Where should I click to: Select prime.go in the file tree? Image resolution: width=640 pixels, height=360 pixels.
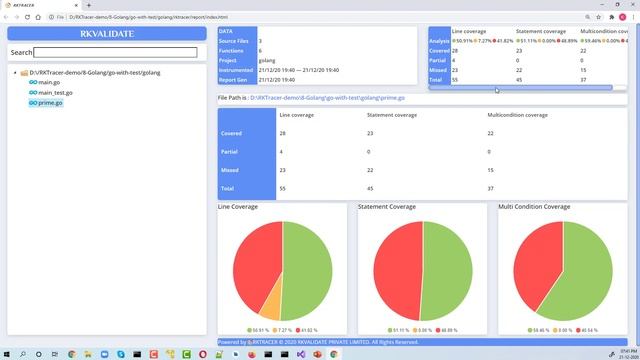(x=50, y=103)
